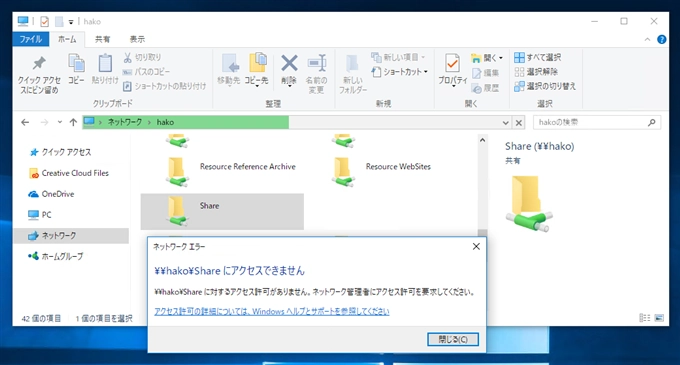Select the Share network folder
The height and width of the screenshot is (365, 680).
[x=222, y=211]
